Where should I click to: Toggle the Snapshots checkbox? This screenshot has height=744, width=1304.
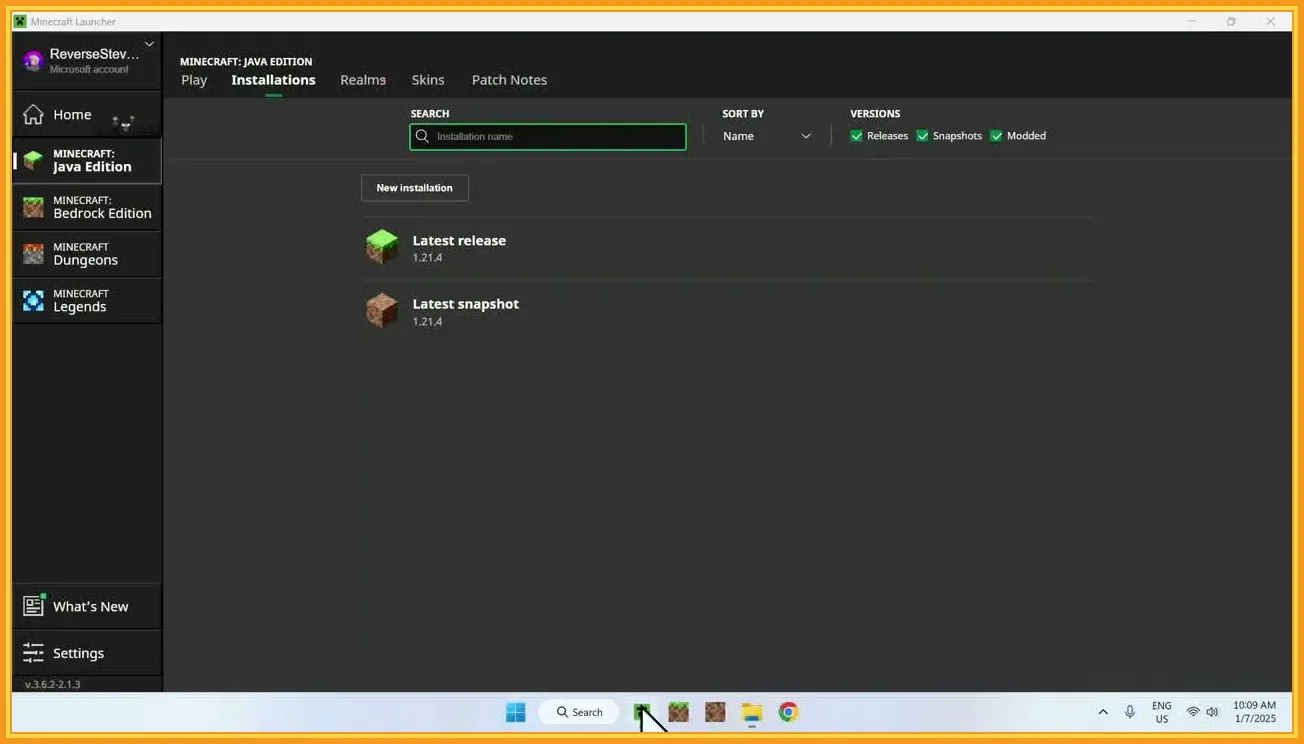(x=922, y=136)
